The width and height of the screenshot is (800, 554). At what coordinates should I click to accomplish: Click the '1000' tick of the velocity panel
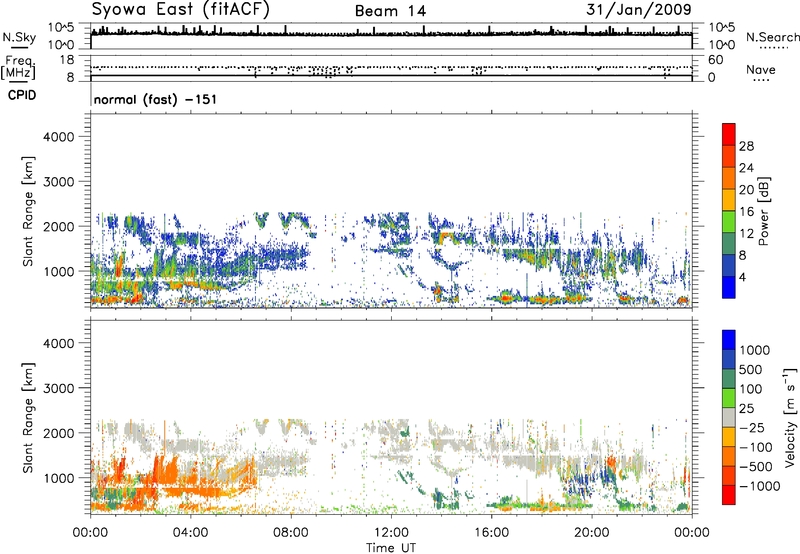tap(58, 478)
